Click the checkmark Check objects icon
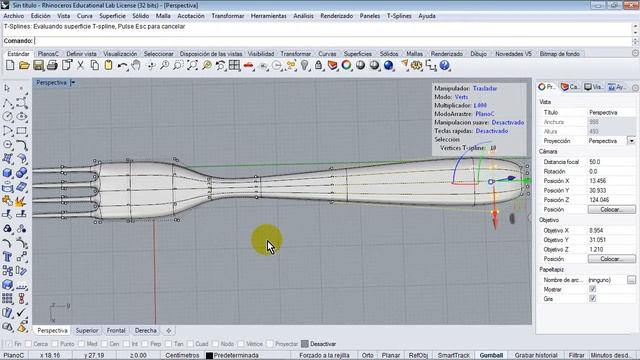The height and width of the screenshot is (360, 640). pyautogui.click(x=22, y=313)
